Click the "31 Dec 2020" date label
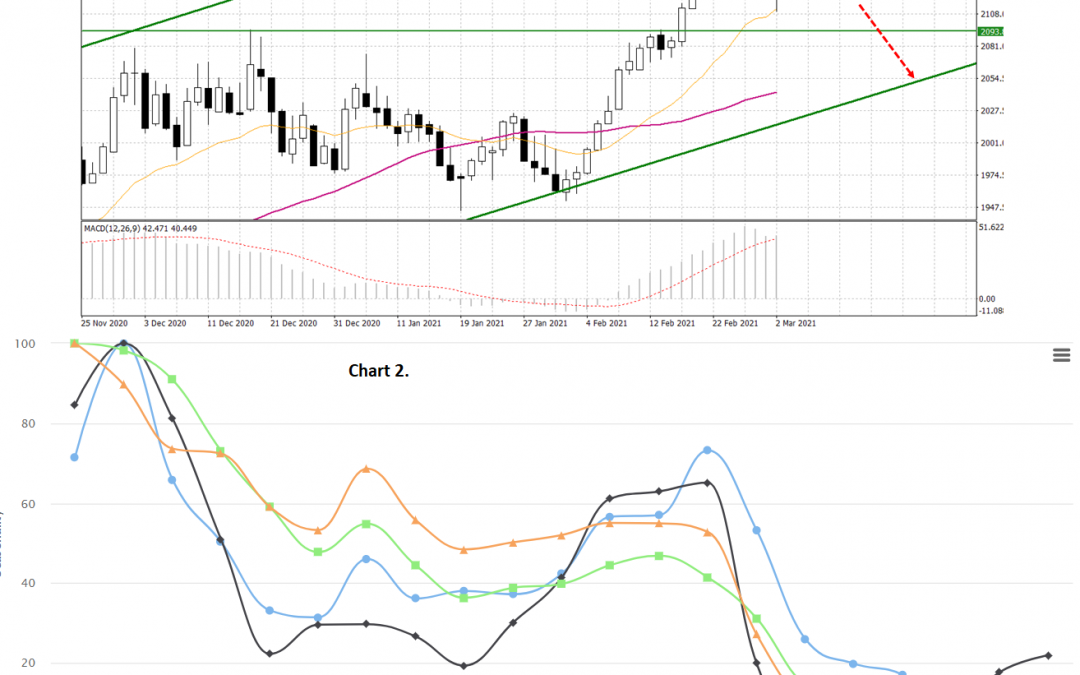Image resolution: width=1080 pixels, height=675 pixels. point(357,323)
